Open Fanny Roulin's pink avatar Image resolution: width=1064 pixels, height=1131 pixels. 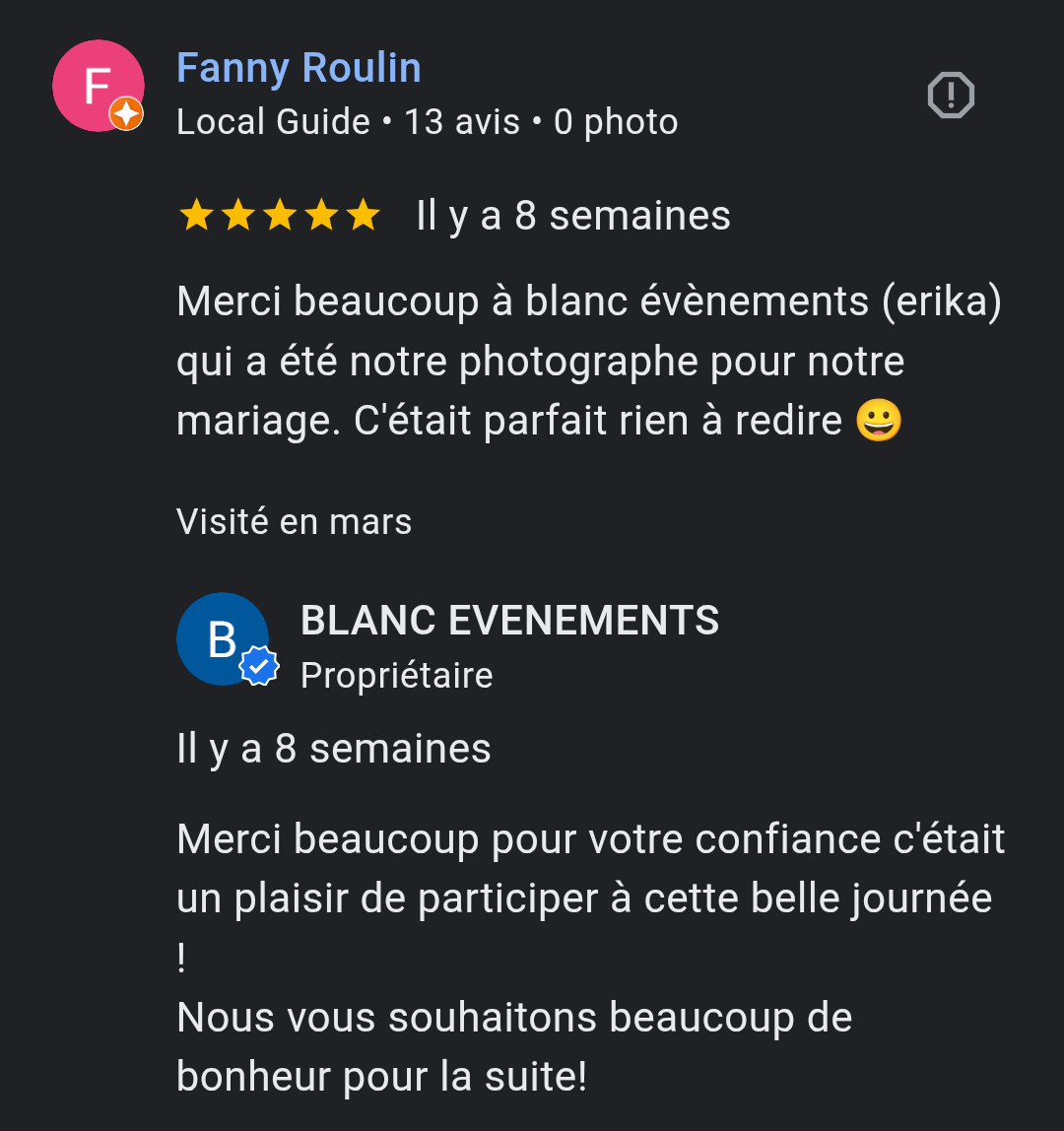99,86
